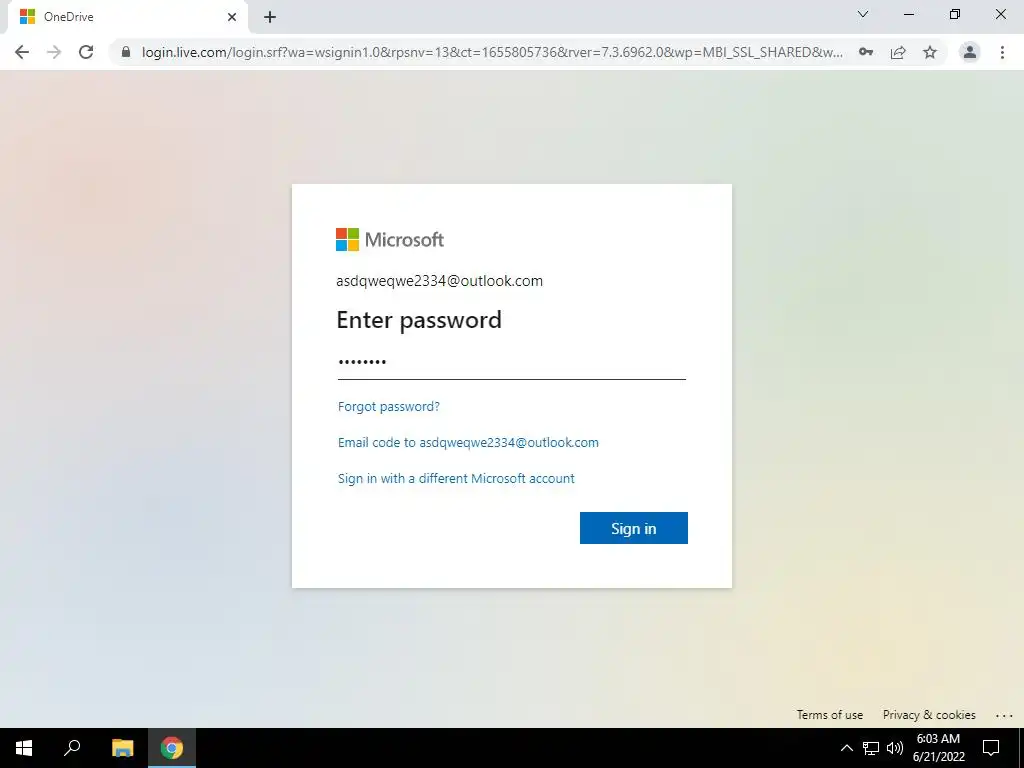View site security lock info
1024x768 pixels.
point(126,52)
